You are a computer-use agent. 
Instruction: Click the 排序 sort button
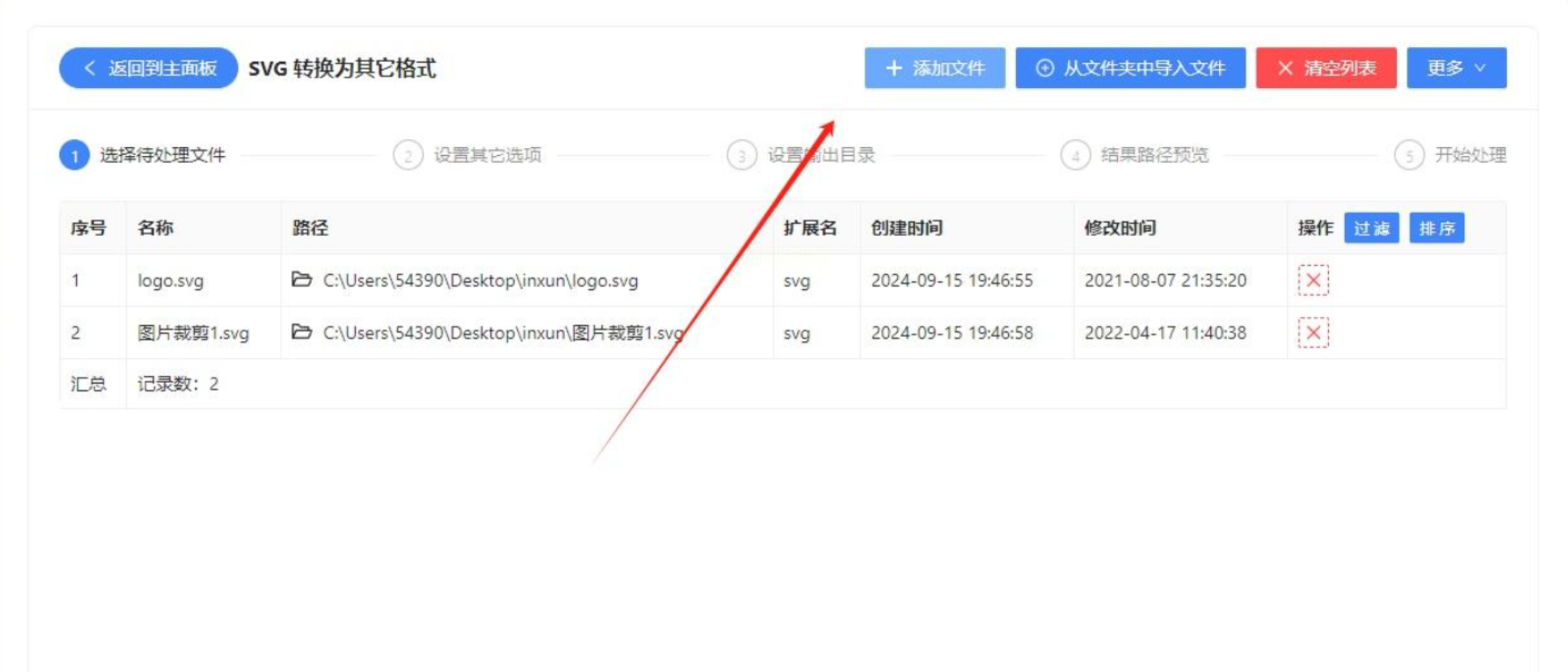(x=1436, y=228)
